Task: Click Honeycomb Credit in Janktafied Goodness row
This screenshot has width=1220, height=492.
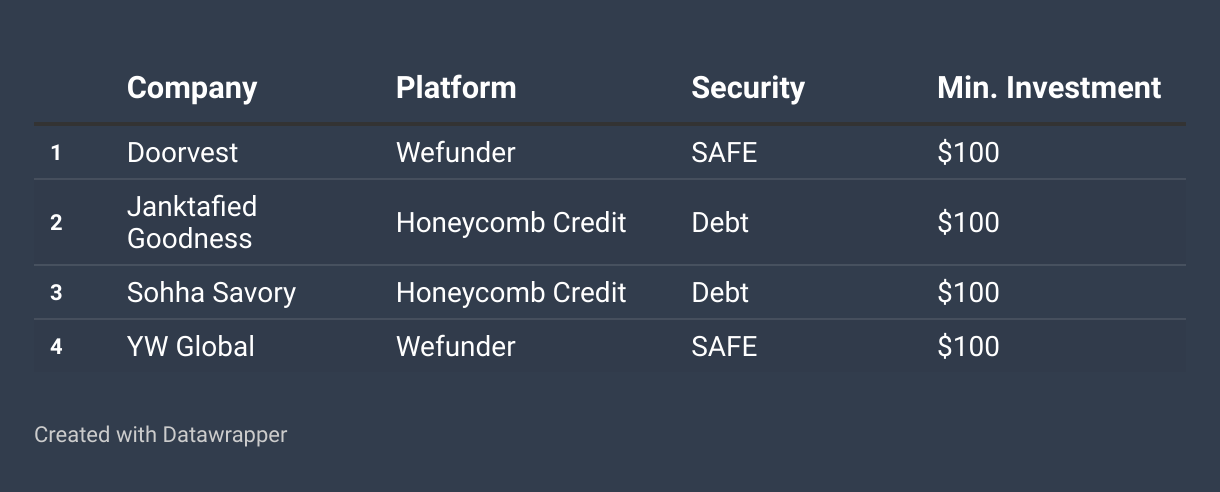Action: 511,222
